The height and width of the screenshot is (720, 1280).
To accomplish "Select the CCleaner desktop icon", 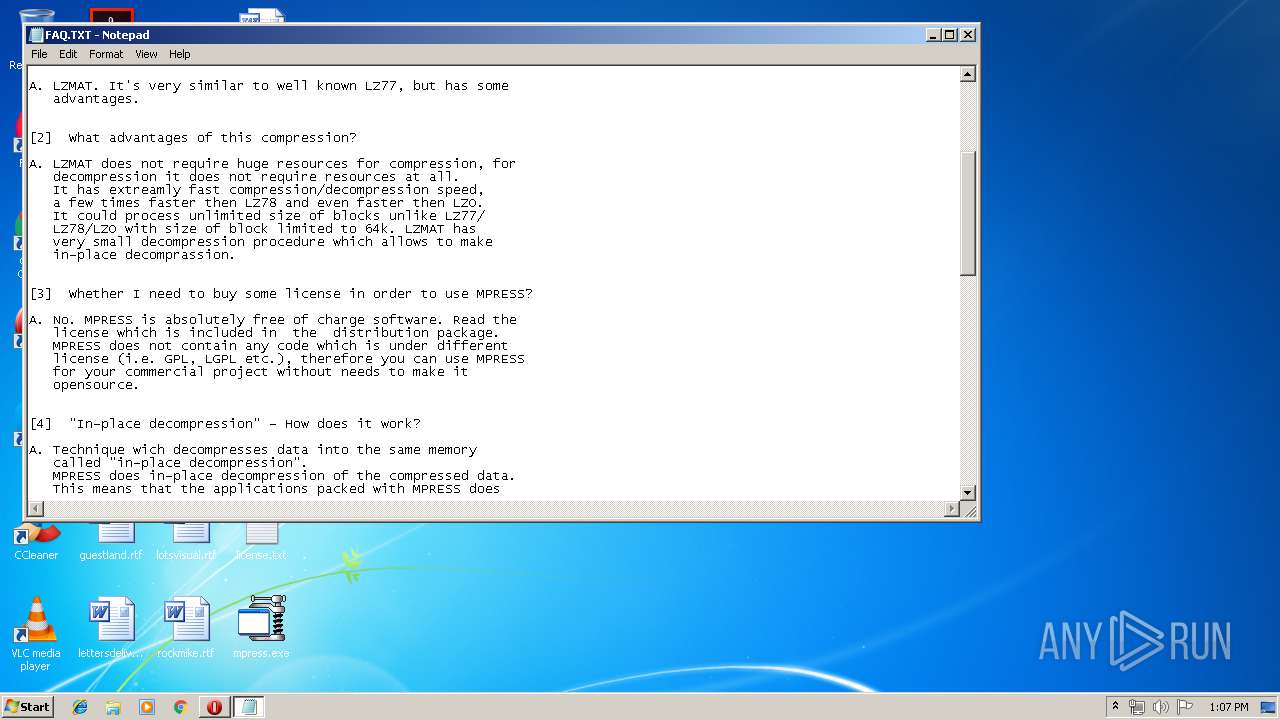I will pyautogui.click(x=36, y=541).
